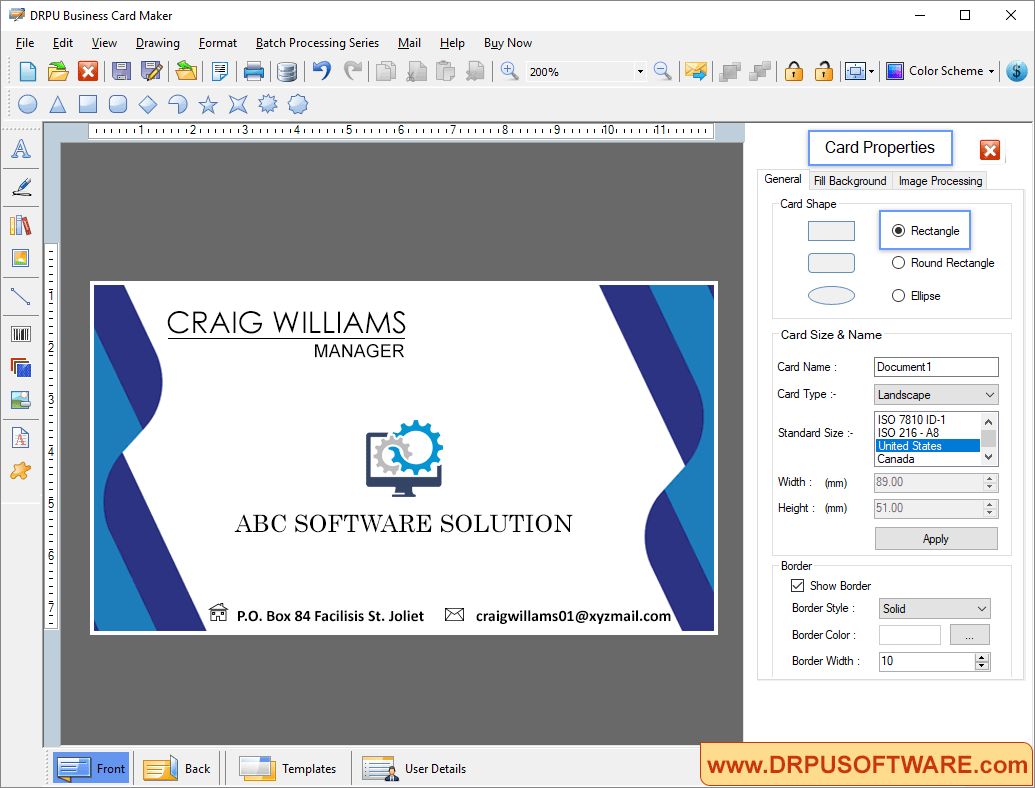Click the open padlock unlock icon
Image resolution: width=1035 pixels, height=788 pixels.
pyautogui.click(x=823, y=71)
